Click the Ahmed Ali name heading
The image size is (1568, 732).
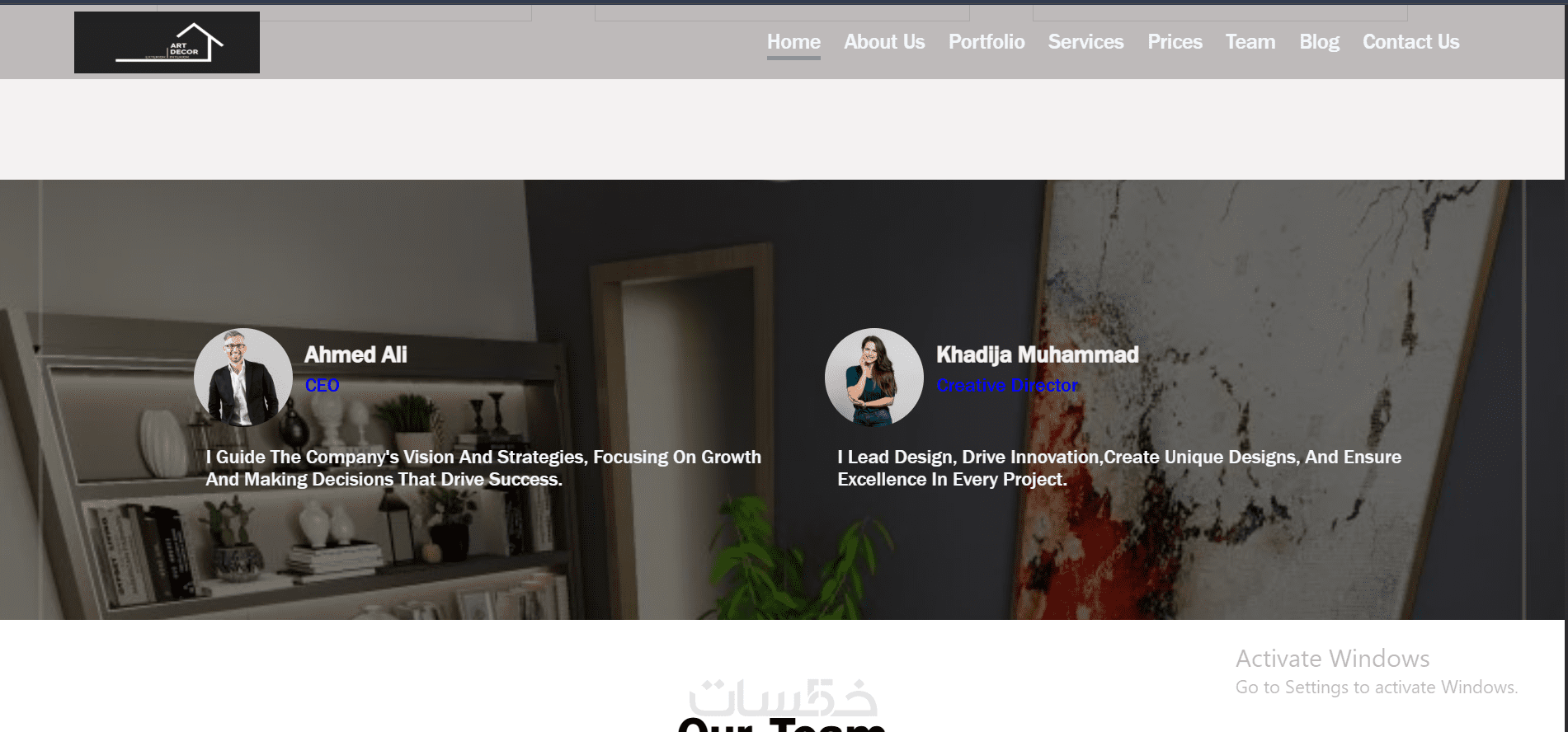[356, 354]
